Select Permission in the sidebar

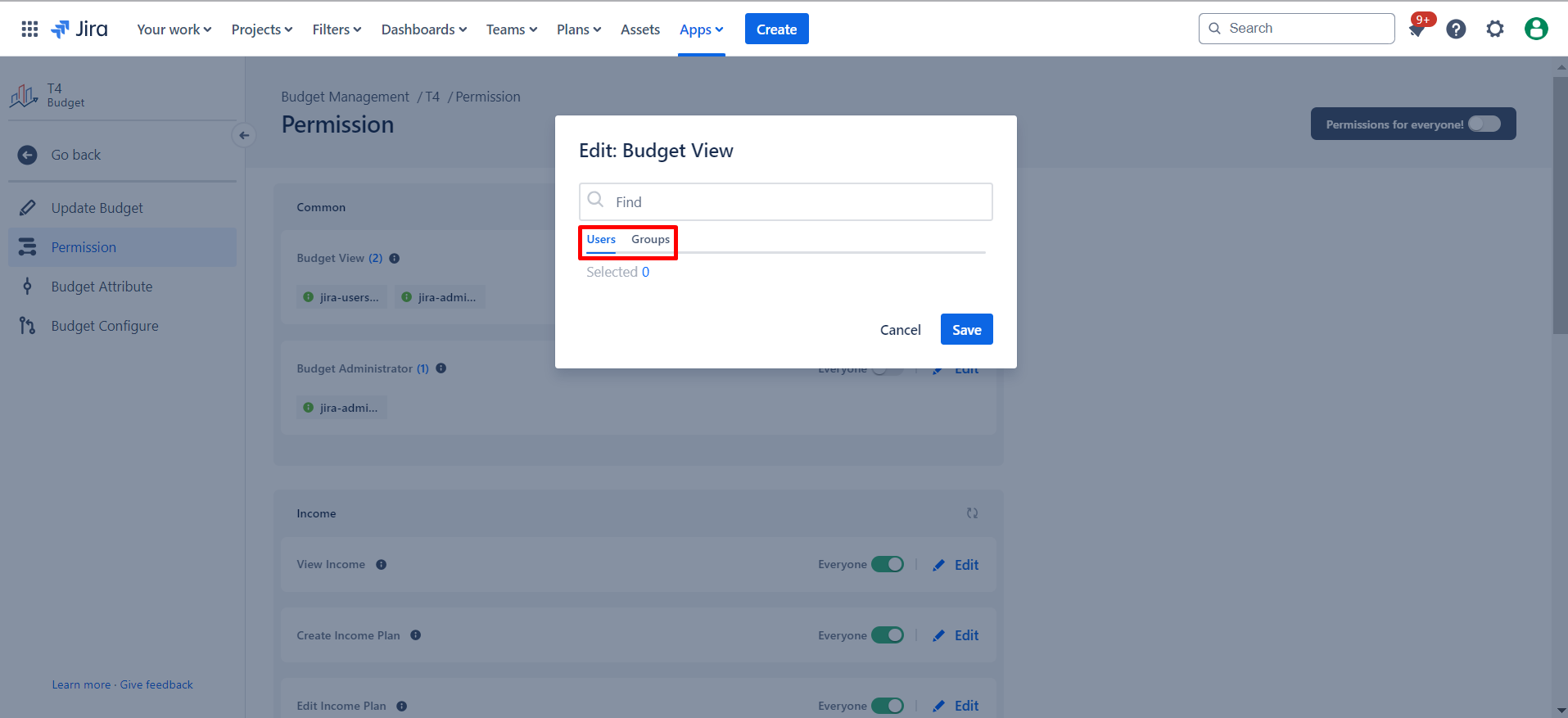tap(123, 247)
